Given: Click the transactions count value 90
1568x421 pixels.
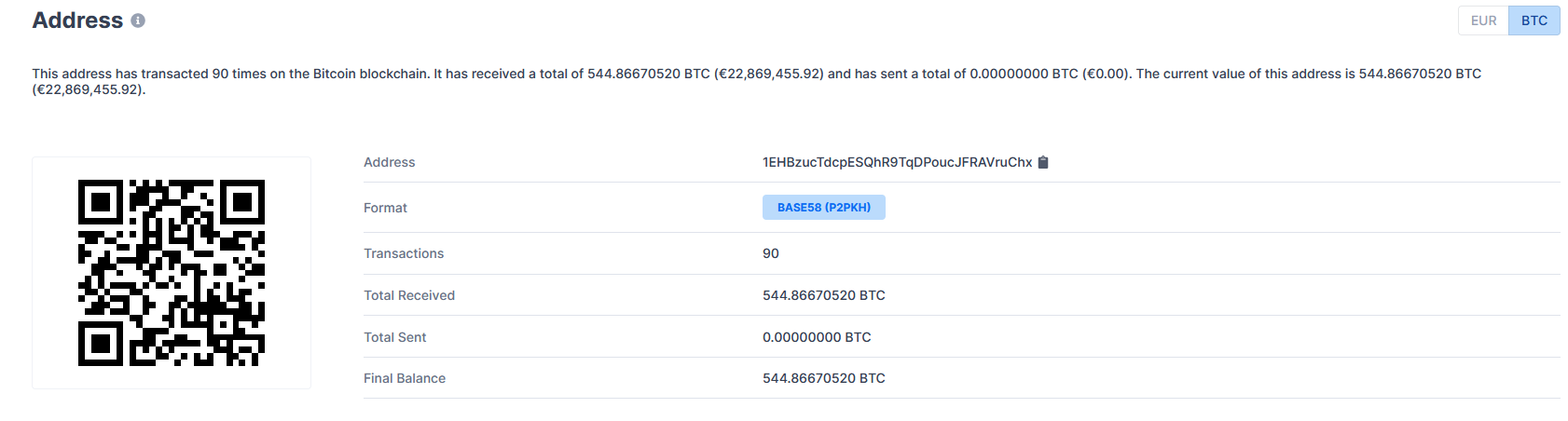Looking at the screenshot, I should (x=771, y=253).
